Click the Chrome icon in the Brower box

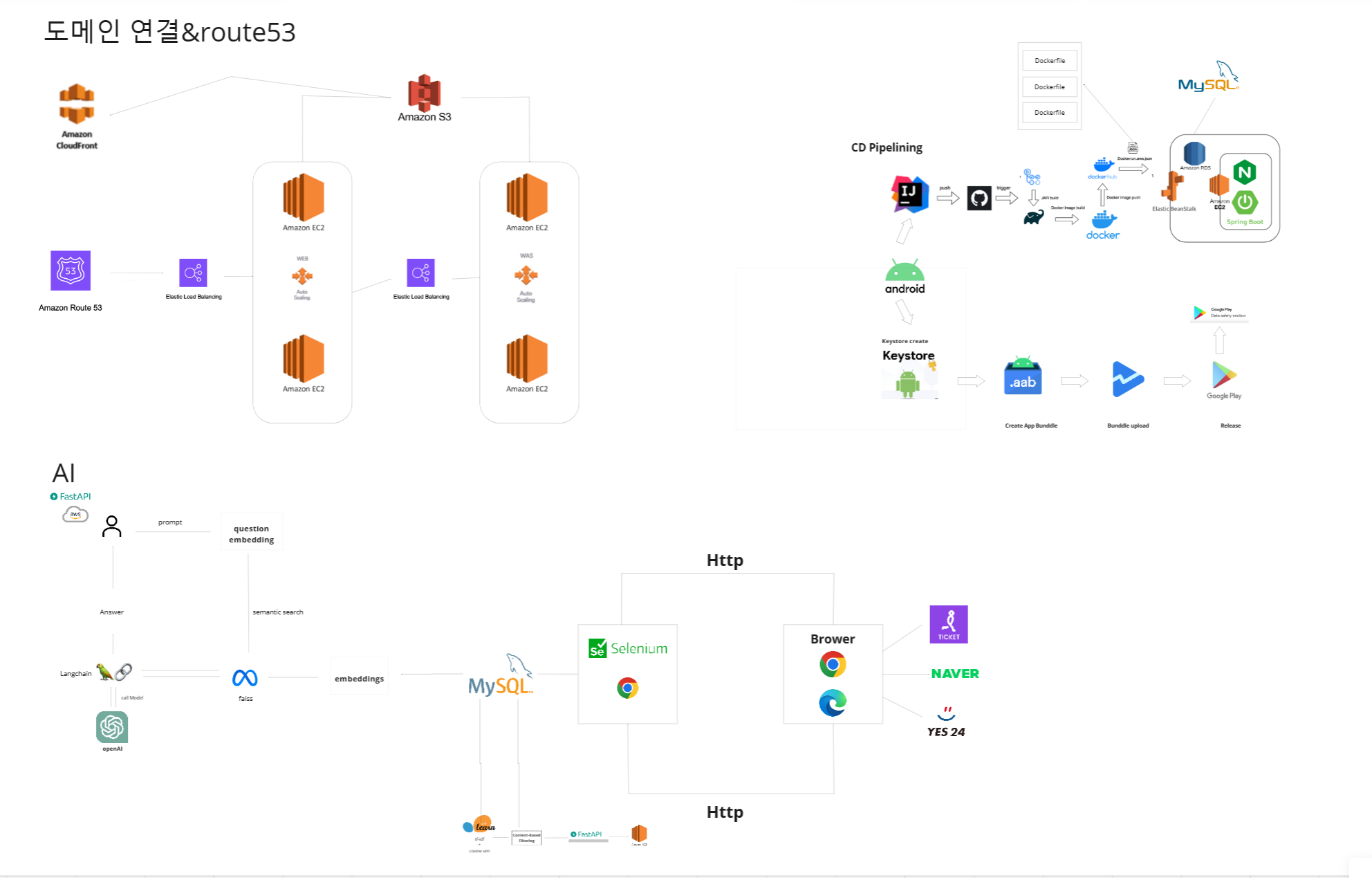(833, 664)
